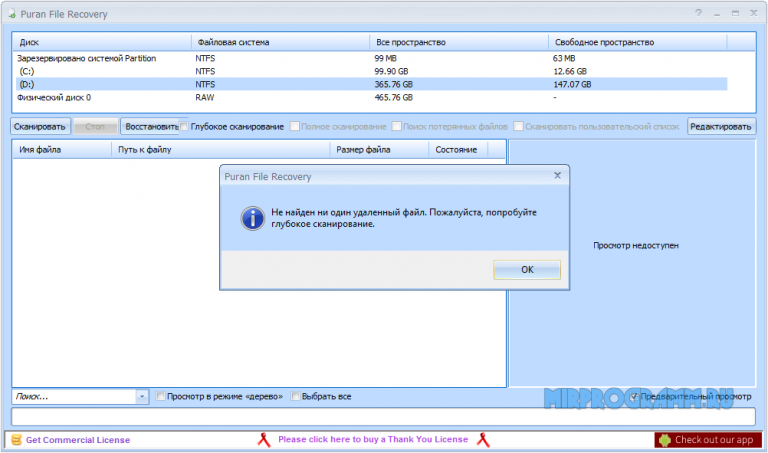Enable Просмотр в режиме «дерево» checkbox
Screen dimensions: 768x453
(x=160, y=396)
